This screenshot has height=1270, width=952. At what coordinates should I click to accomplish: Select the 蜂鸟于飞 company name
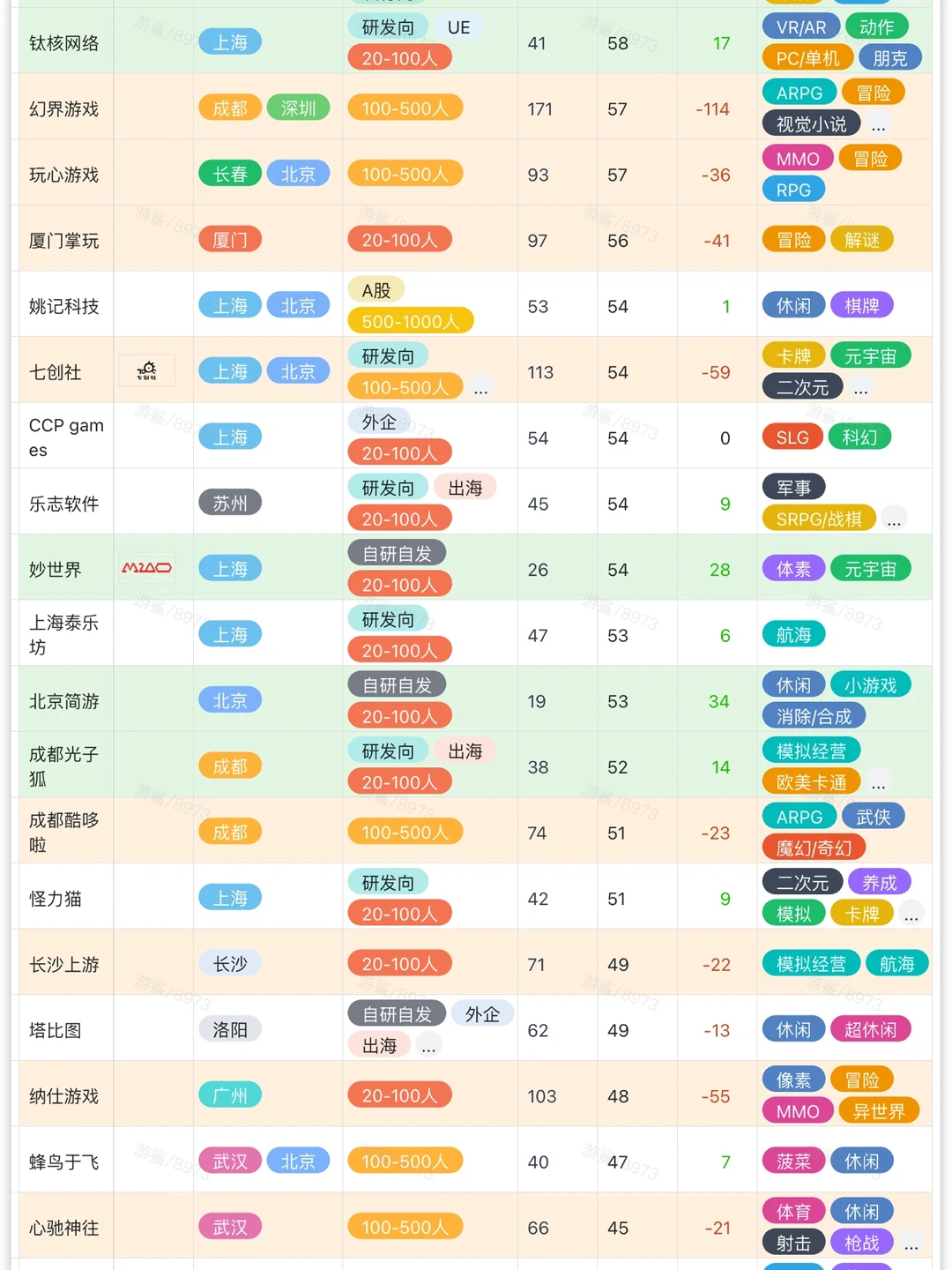tap(64, 1162)
